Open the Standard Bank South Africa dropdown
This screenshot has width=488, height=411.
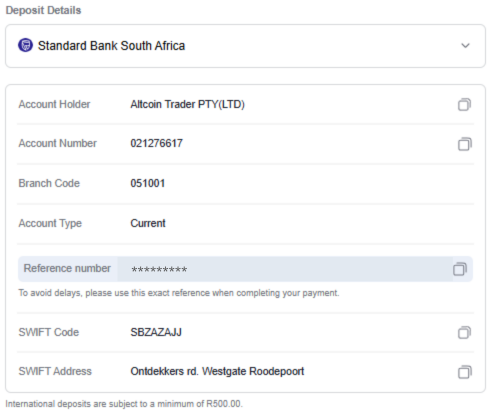point(245,46)
